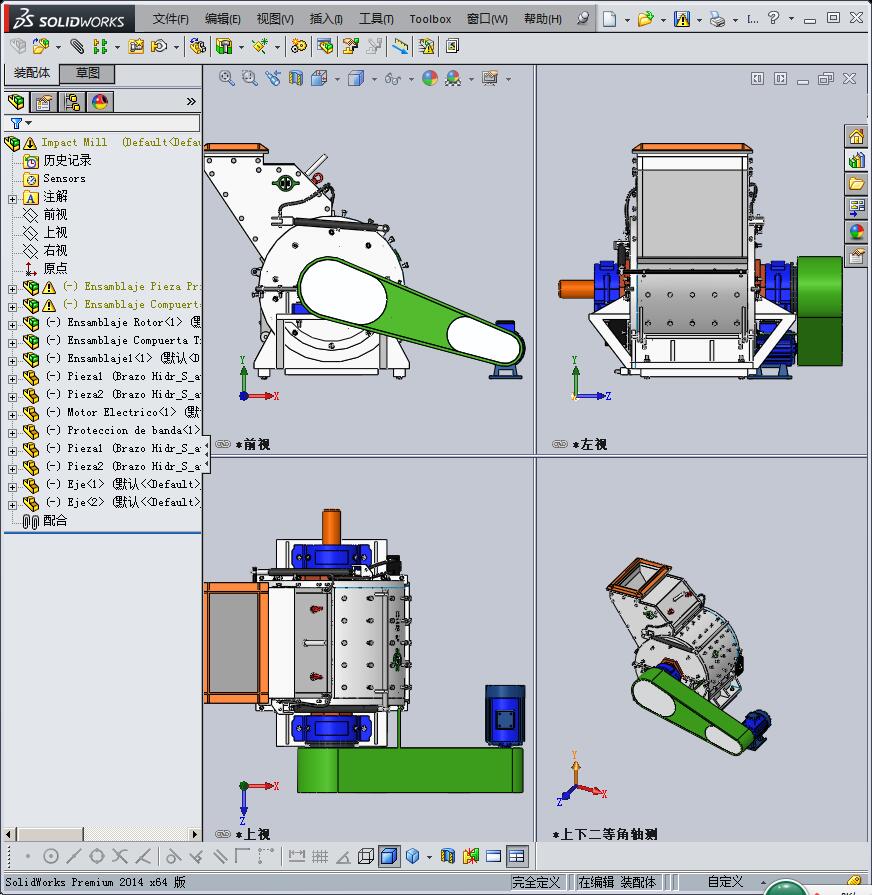Click the New document icon

[x=609, y=19]
